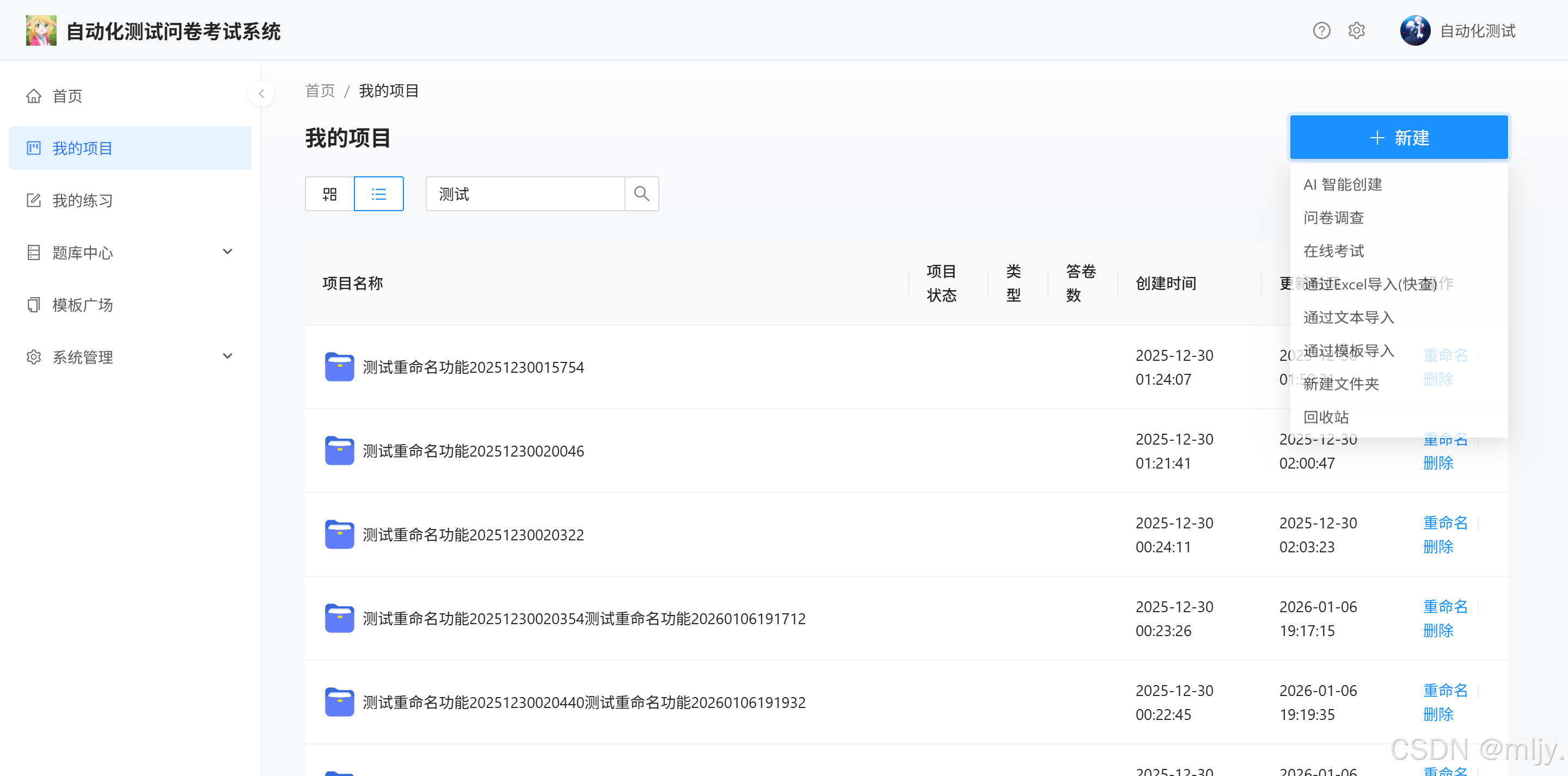Switch to list view mode
Screen dimensions: 1568x776
click(x=378, y=194)
